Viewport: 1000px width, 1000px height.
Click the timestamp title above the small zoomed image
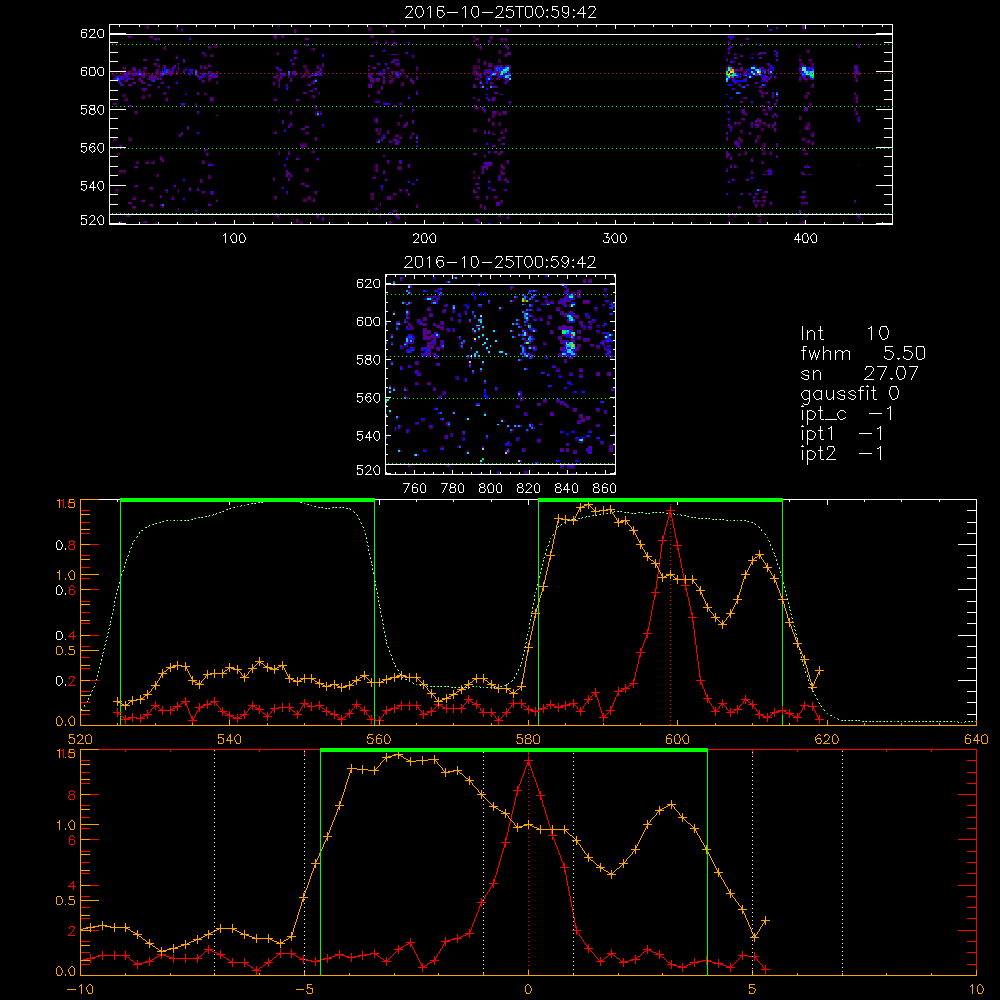click(x=500, y=262)
